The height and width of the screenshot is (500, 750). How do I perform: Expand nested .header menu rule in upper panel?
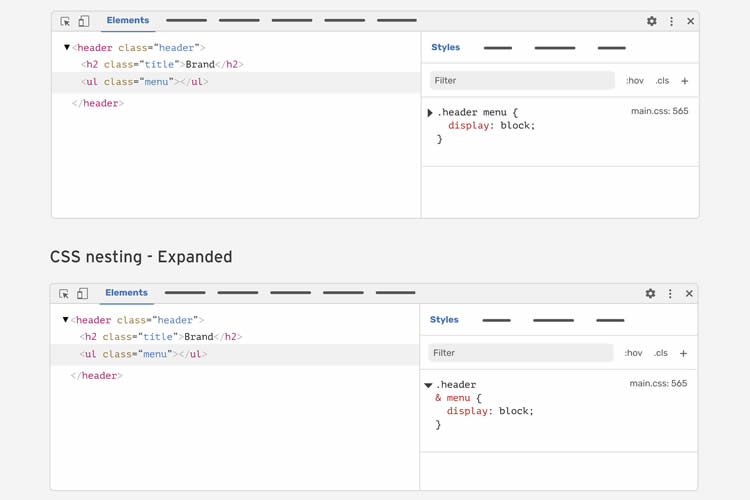(430, 113)
